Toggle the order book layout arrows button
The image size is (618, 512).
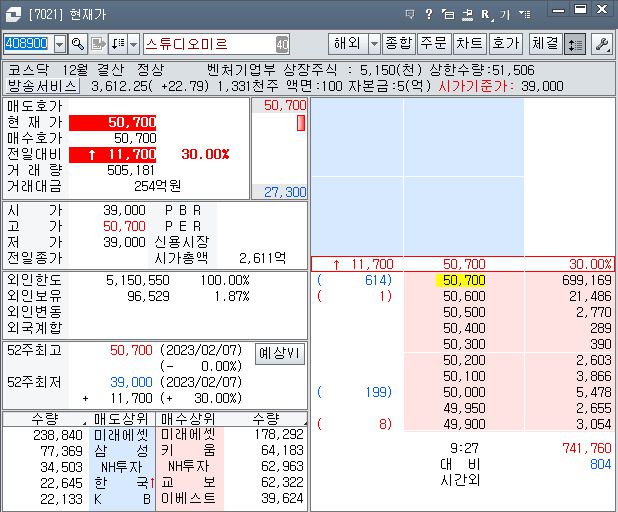(575, 44)
